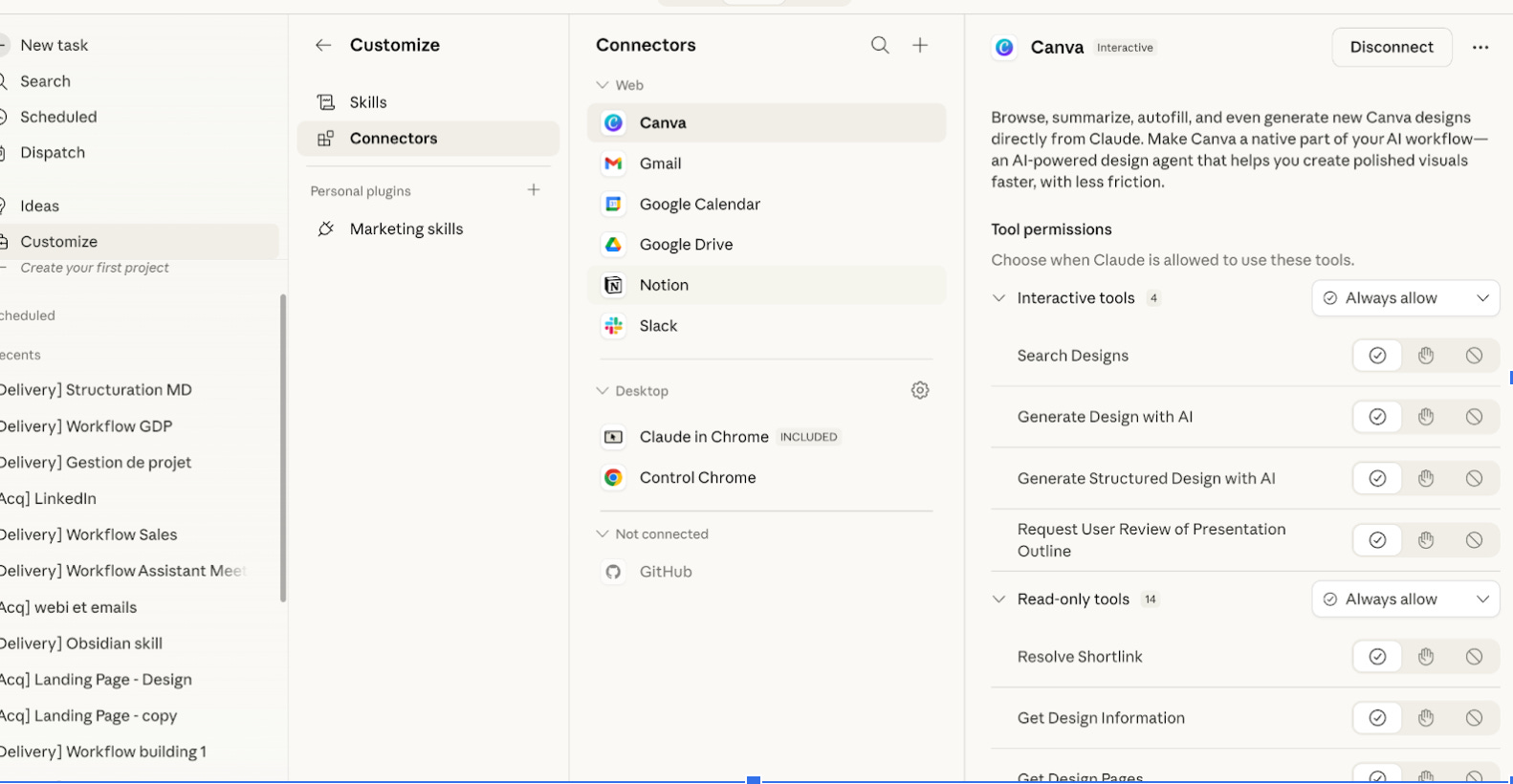Screen dimensions: 1513x784
Task: Open recent task Obsidian skill
Action: 81,643
